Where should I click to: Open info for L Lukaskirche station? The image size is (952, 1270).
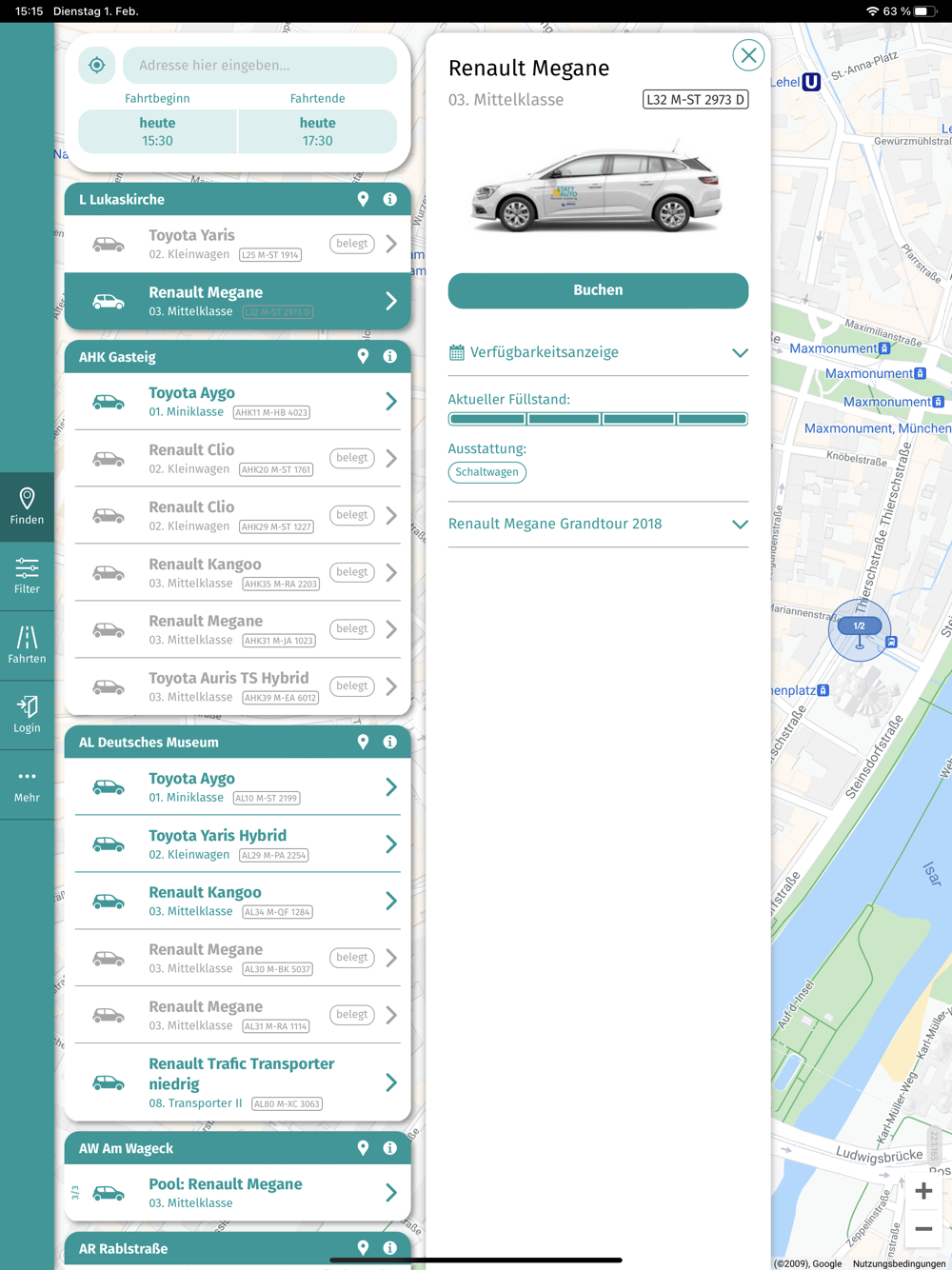[390, 199]
